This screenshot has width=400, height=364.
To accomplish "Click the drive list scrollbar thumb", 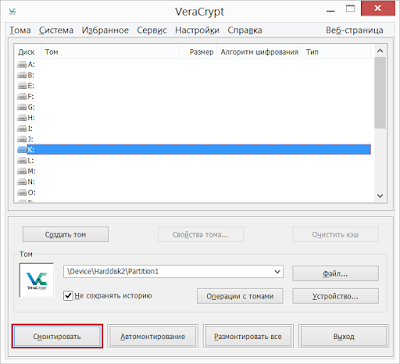I will [x=380, y=93].
